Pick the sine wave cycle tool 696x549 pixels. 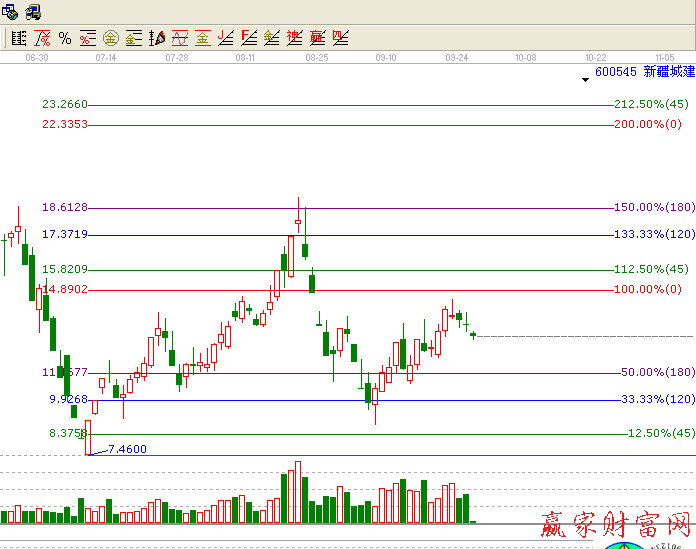pyautogui.click(x=180, y=39)
